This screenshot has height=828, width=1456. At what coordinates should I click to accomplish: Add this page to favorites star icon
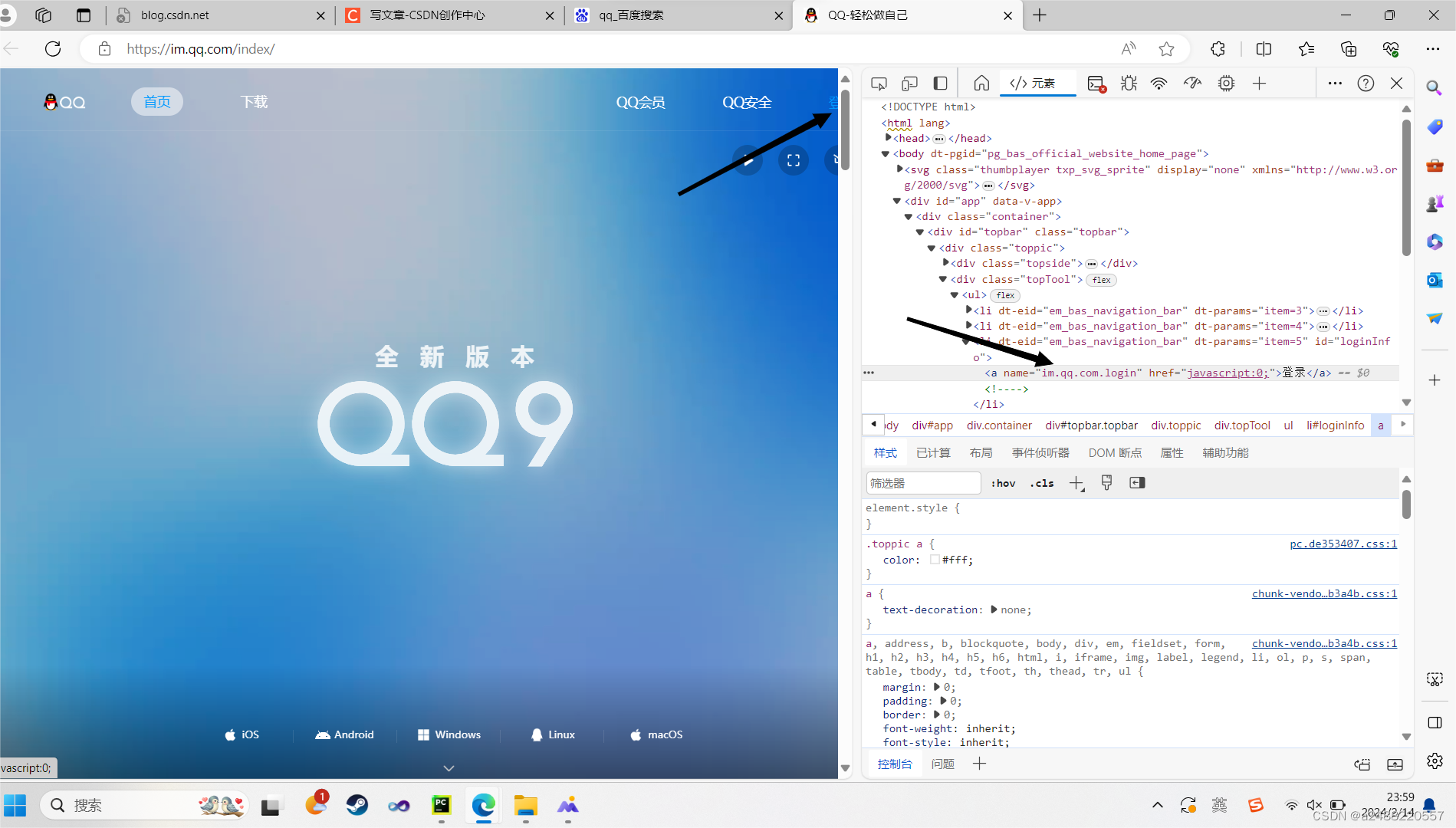pyautogui.click(x=1166, y=49)
